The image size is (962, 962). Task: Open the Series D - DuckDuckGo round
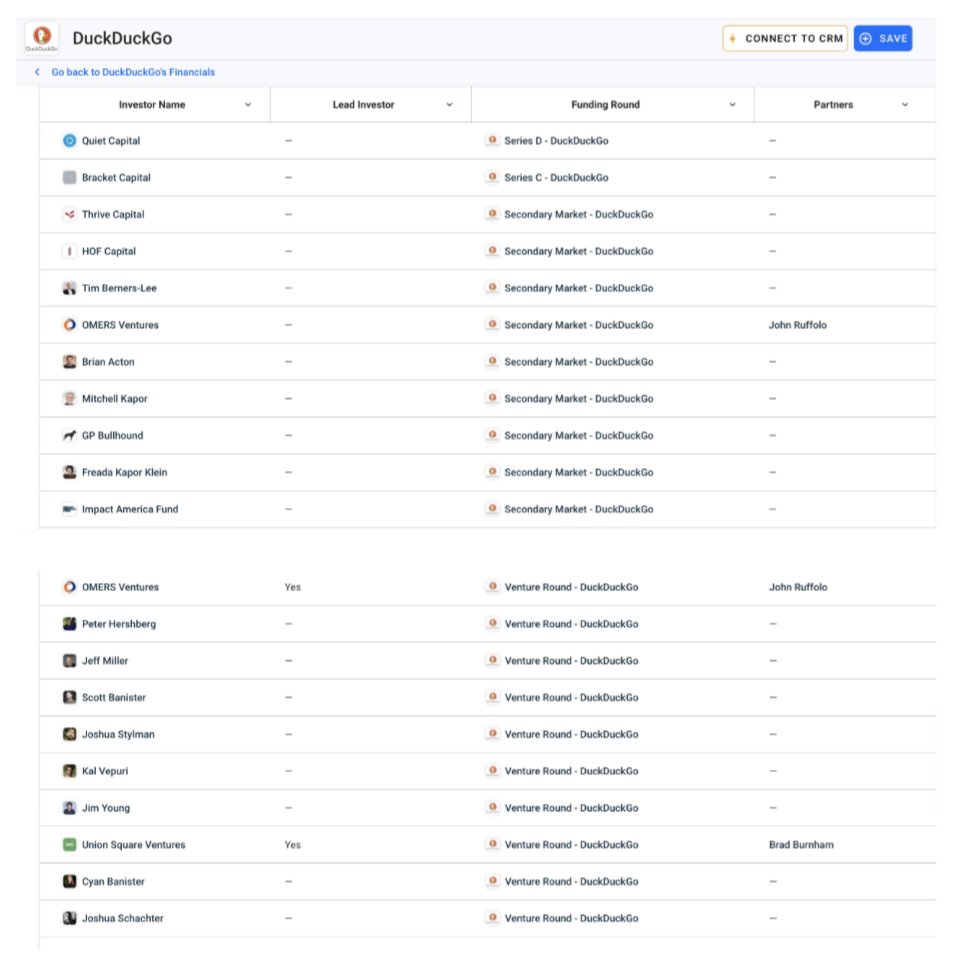556,140
